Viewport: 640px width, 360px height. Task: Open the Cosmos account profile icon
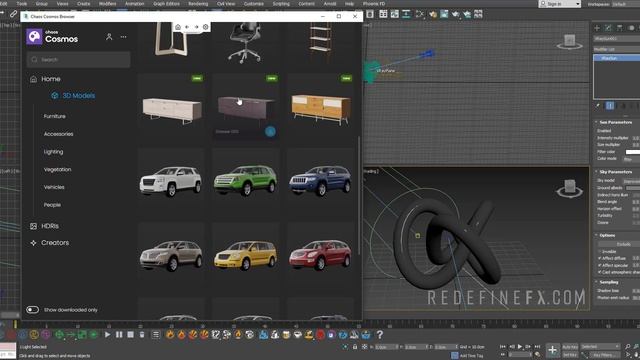(x=109, y=37)
